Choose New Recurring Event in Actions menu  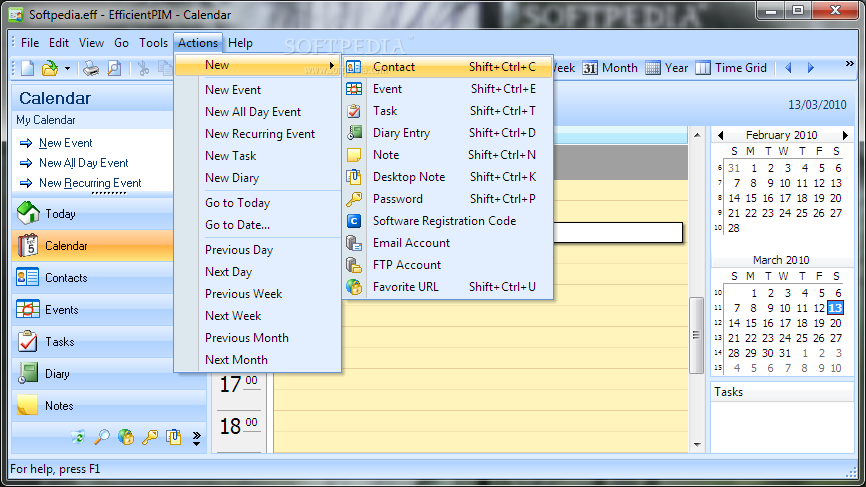click(258, 134)
